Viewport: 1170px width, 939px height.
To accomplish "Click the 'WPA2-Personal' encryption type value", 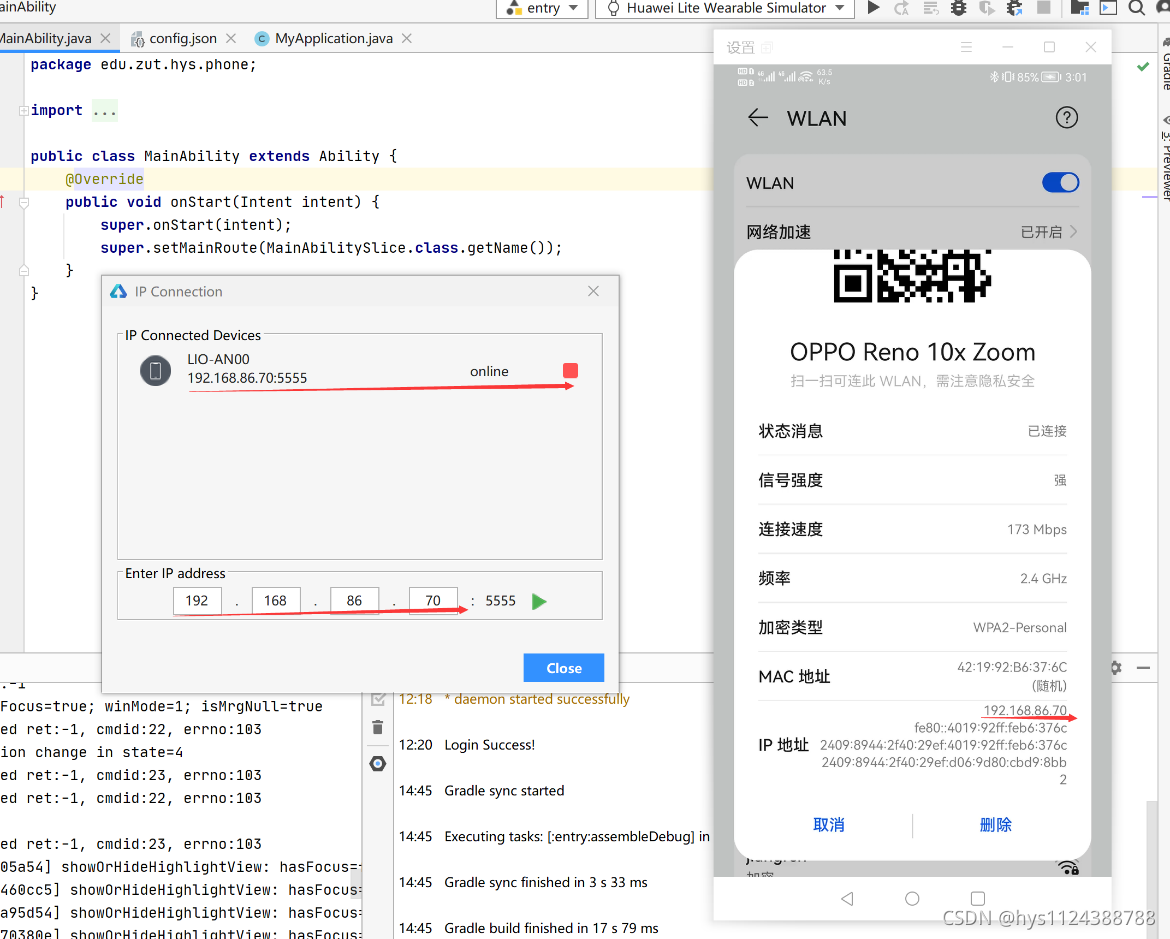I will pos(1019,628).
